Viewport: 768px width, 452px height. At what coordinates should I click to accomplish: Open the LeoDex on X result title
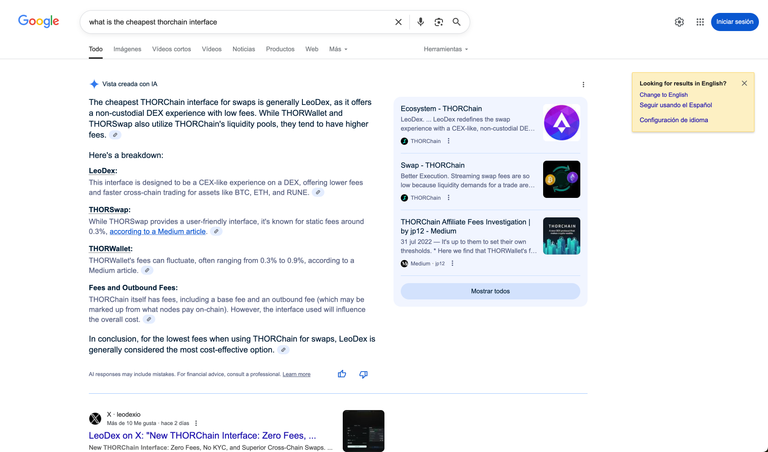click(202, 435)
